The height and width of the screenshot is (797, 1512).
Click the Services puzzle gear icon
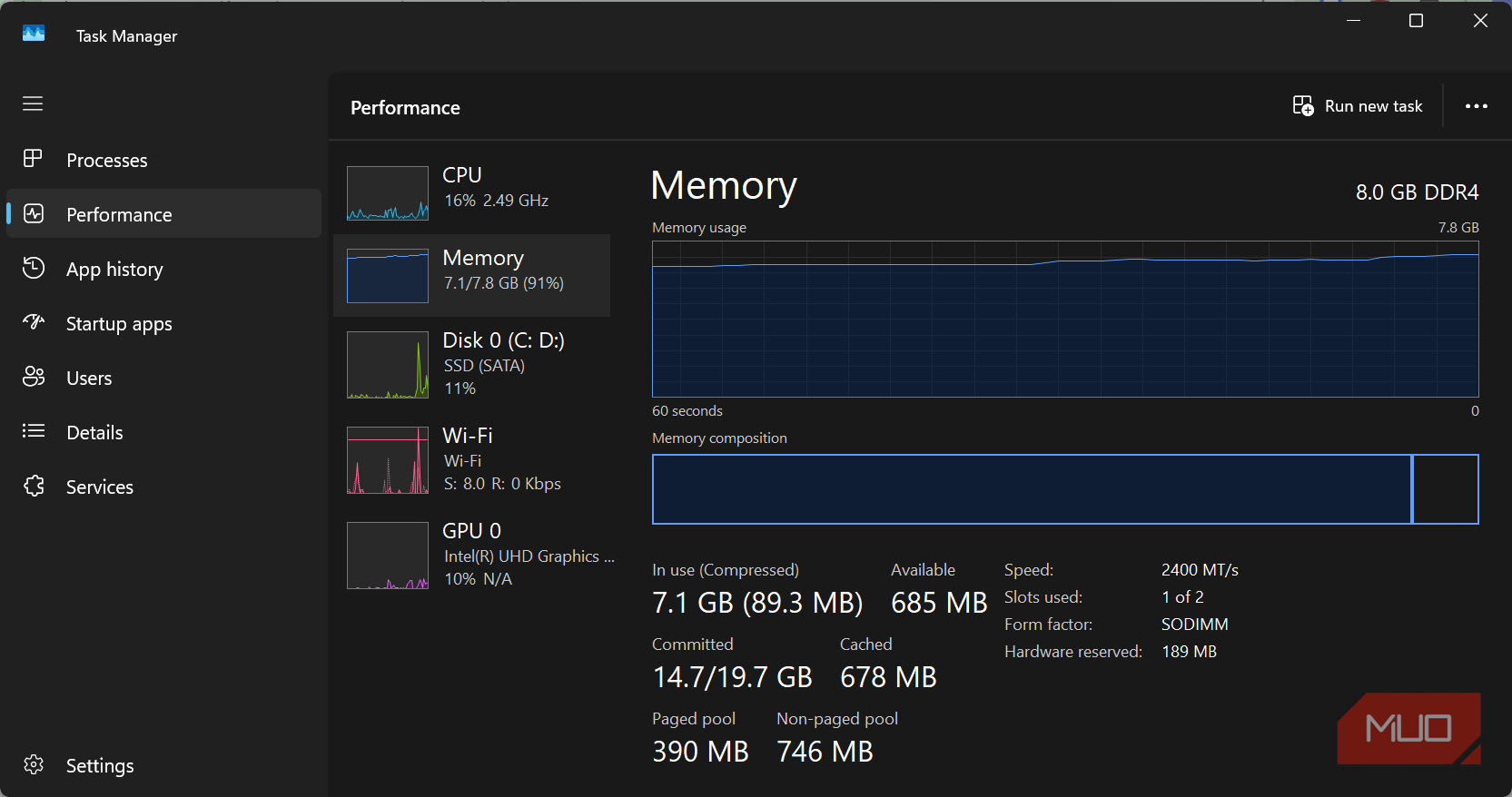pos(33,486)
